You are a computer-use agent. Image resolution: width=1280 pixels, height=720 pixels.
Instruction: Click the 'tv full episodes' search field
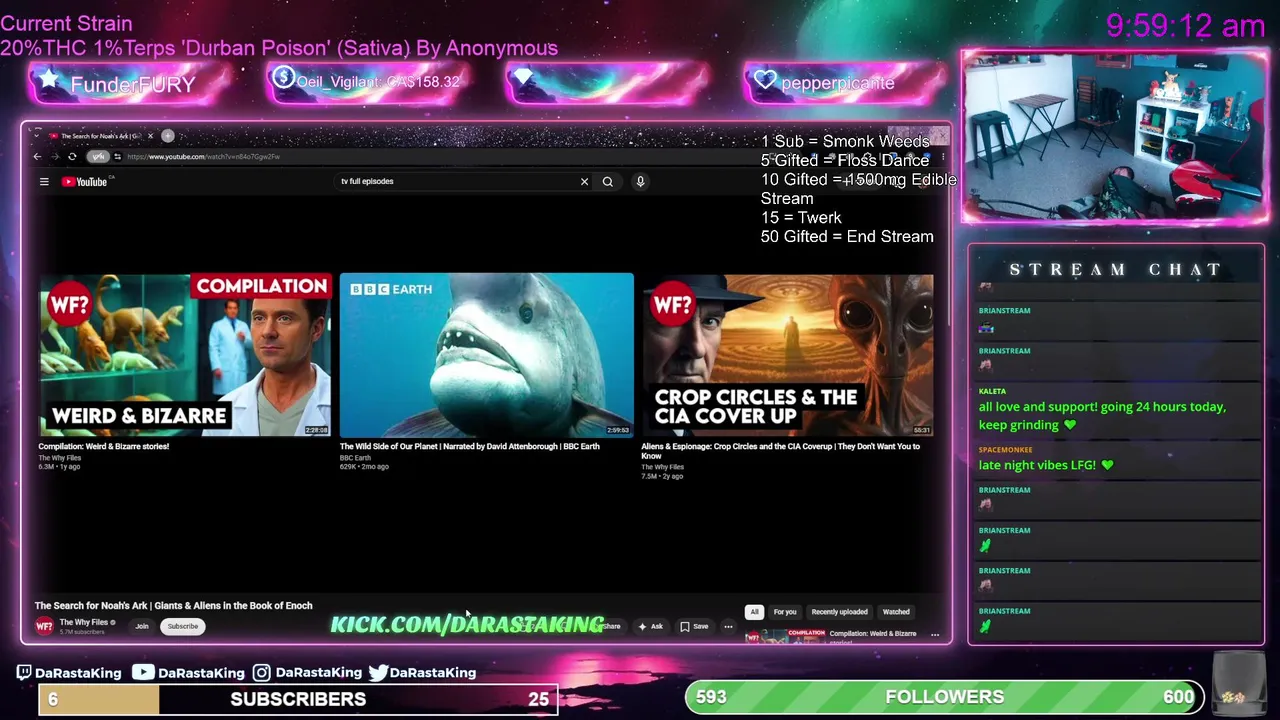coord(455,182)
